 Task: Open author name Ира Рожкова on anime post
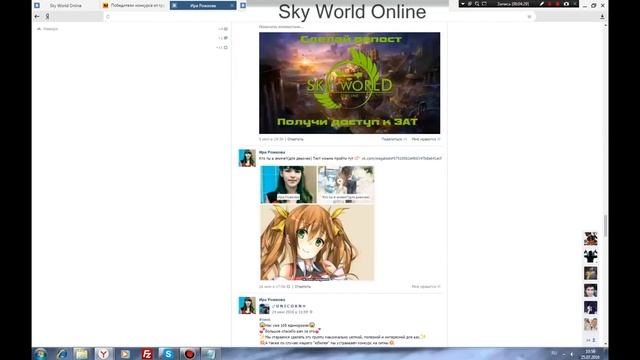click(272, 152)
